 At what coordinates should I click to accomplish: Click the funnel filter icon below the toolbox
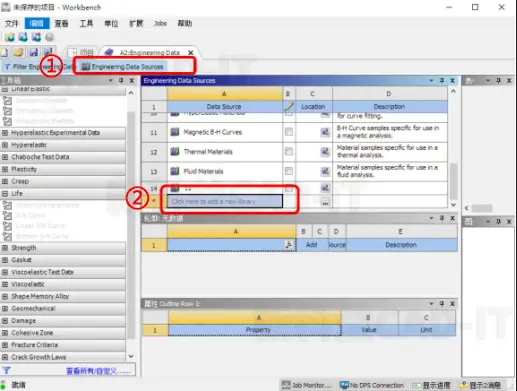pos(6,370)
